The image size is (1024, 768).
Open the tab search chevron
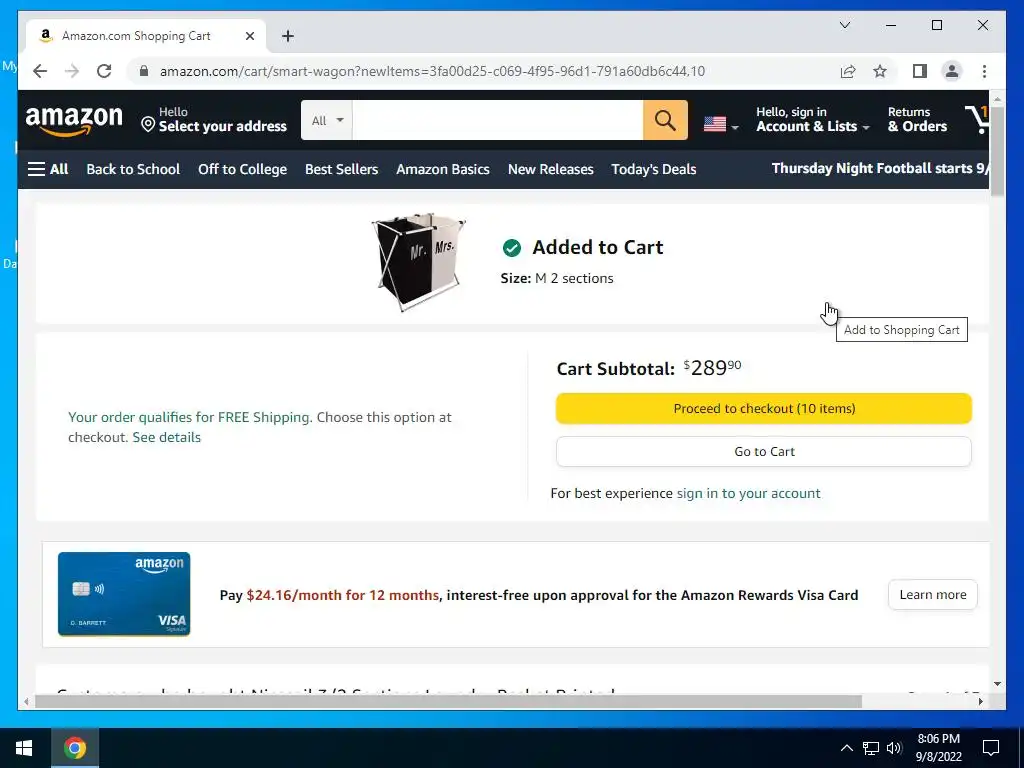844,25
